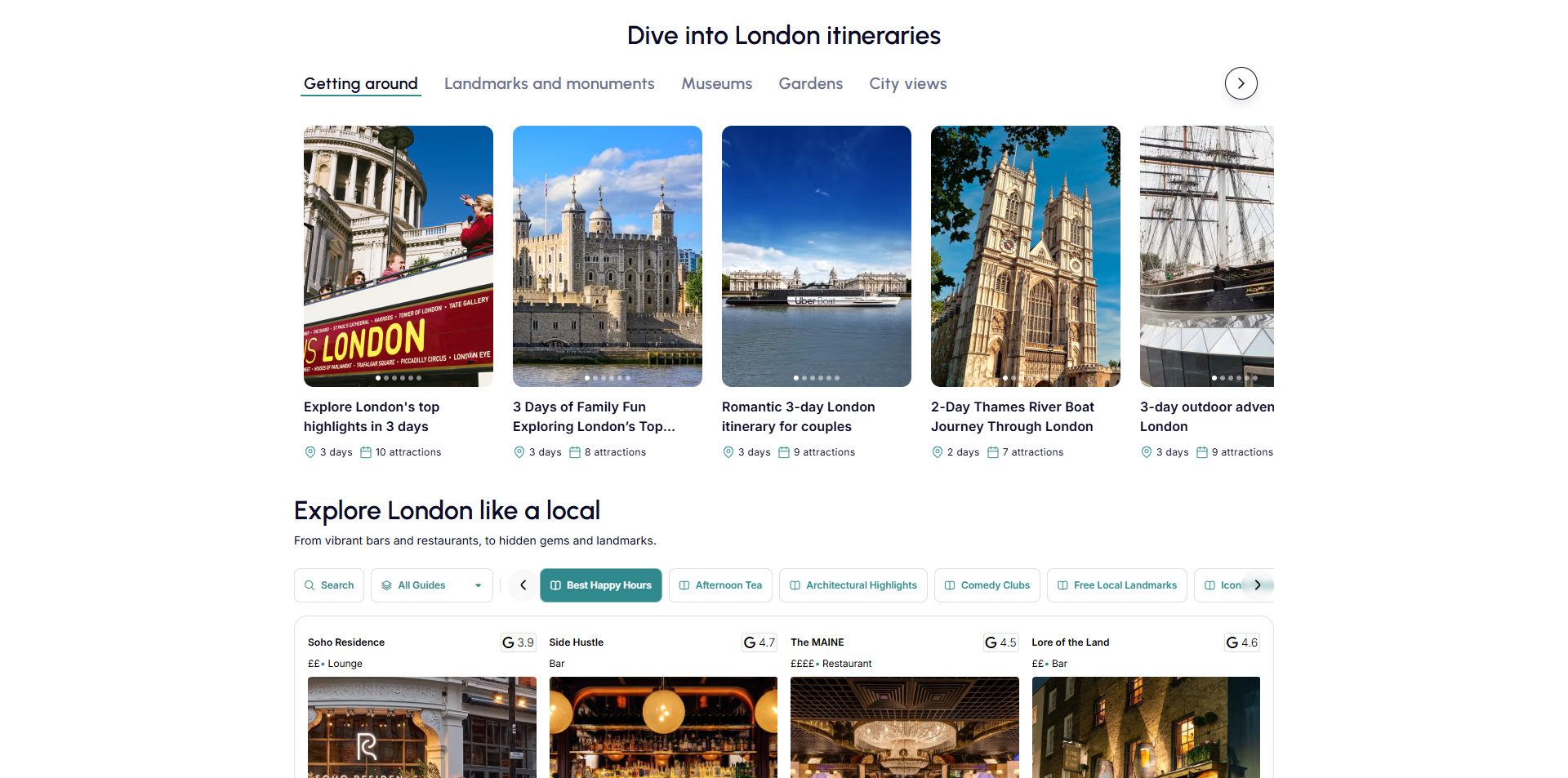The height and width of the screenshot is (778, 1568).
Task: Click Google rating 3.9 badge for Soho Residence
Action: click(x=519, y=642)
